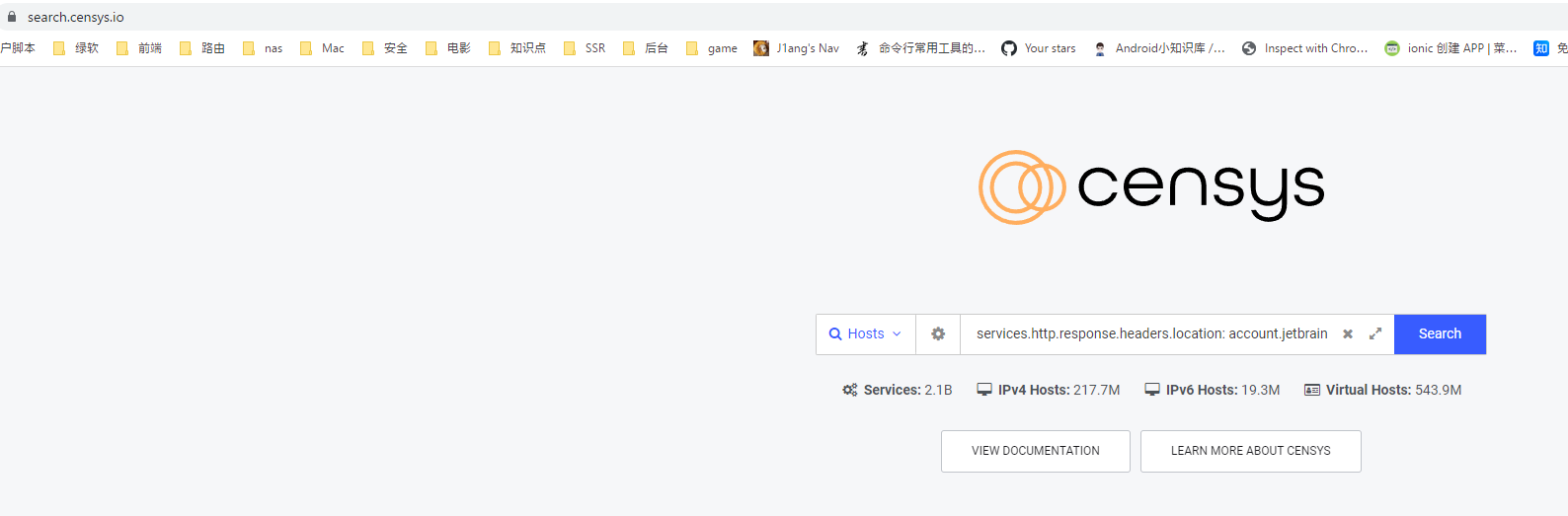Open the blue 知 bookmark icon
1568x516 pixels.
pyautogui.click(x=1541, y=48)
